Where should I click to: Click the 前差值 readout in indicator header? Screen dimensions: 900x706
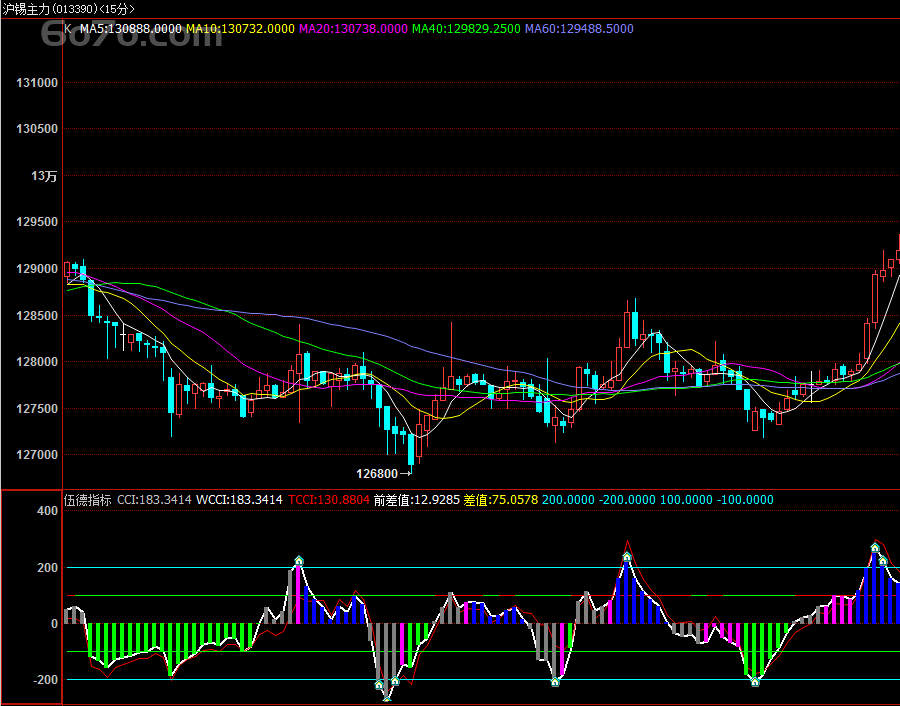point(416,499)
